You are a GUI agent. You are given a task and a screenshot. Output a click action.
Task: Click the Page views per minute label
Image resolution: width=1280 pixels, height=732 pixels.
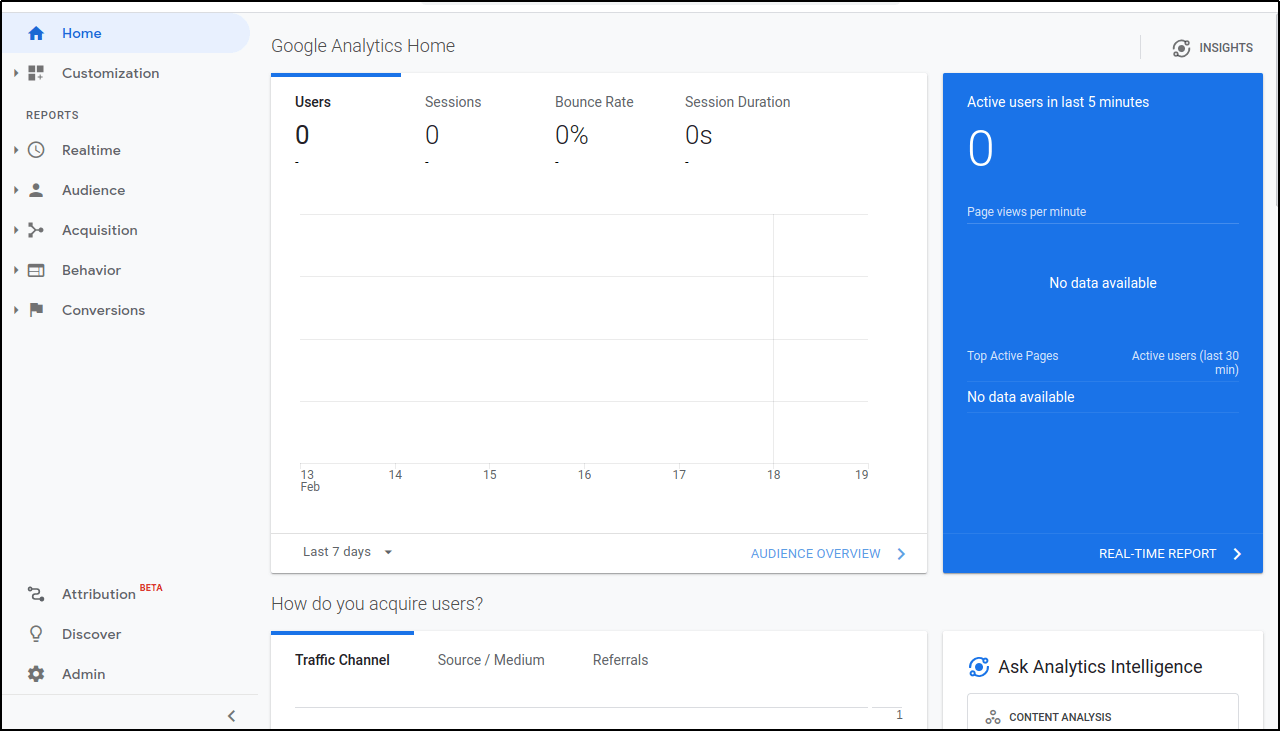point(1026,212)
